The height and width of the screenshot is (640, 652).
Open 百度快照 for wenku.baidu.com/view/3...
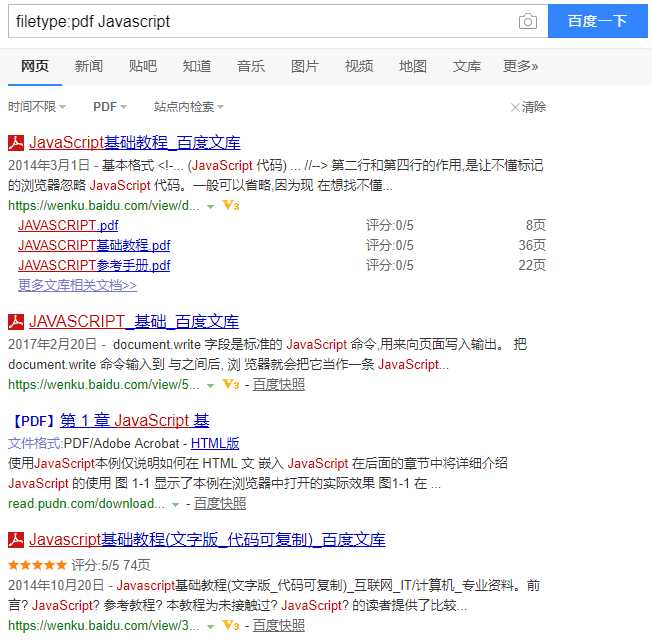[x=279, y=625]
